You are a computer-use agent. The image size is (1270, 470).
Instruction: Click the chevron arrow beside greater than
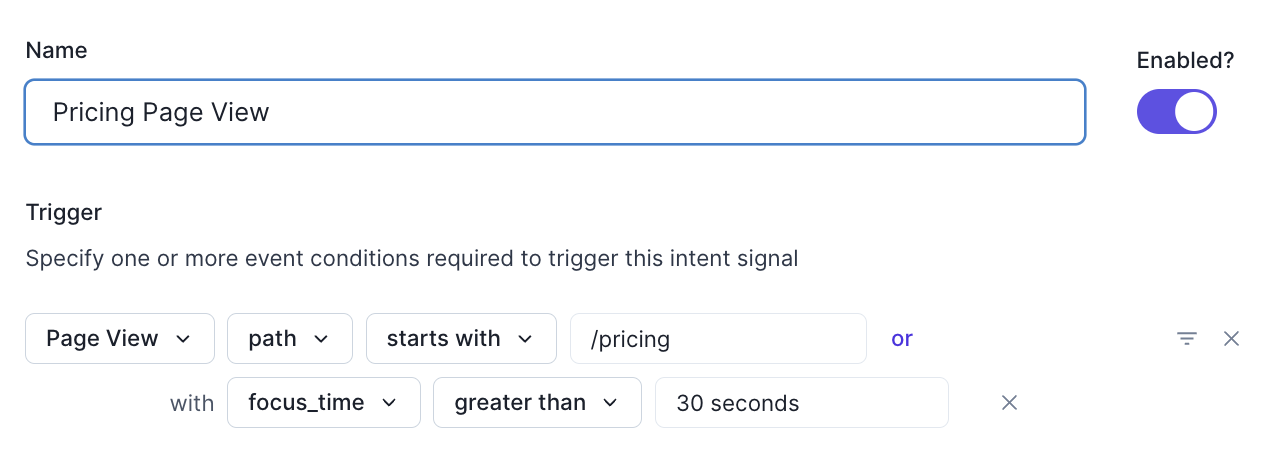[610, 403]
